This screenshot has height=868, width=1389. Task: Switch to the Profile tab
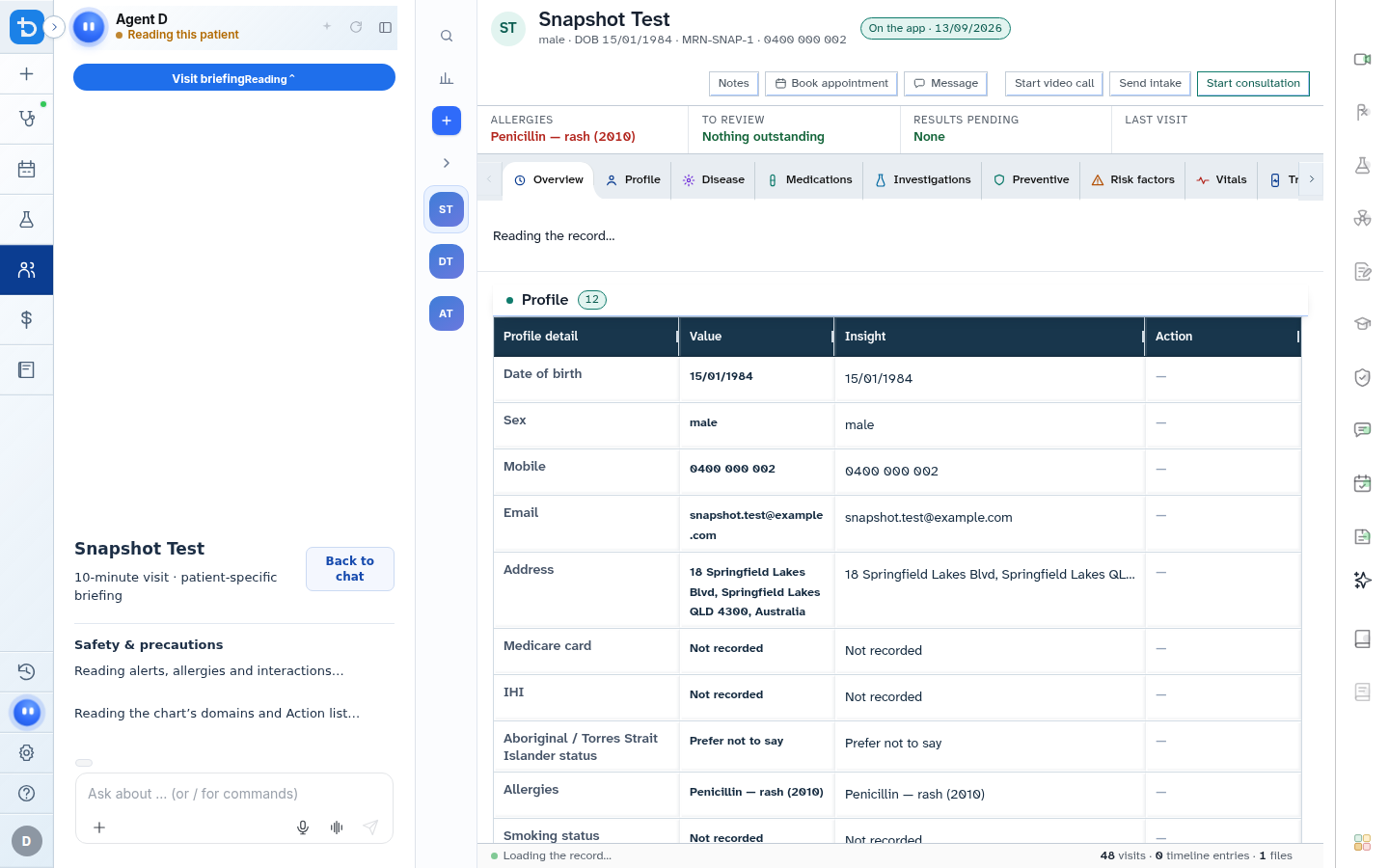pos(634,180)
